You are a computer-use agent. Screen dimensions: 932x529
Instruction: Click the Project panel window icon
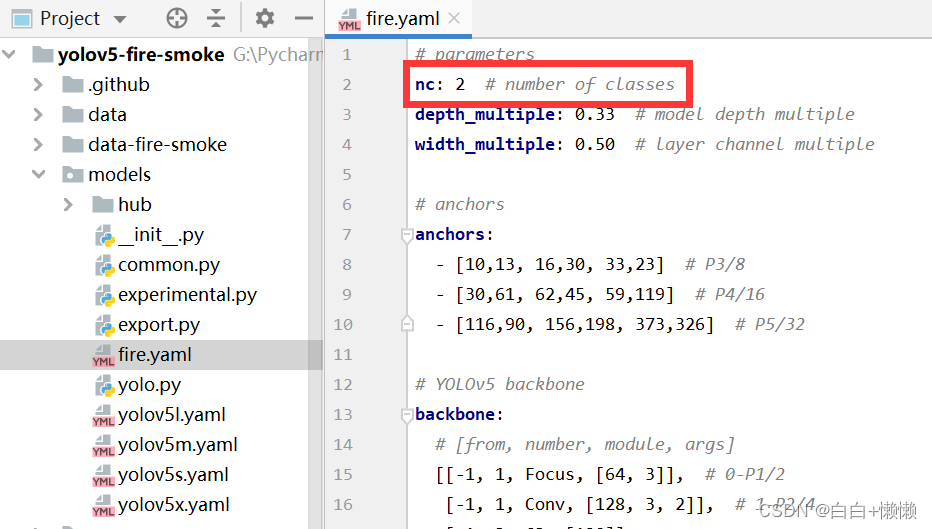coord(22,19)
